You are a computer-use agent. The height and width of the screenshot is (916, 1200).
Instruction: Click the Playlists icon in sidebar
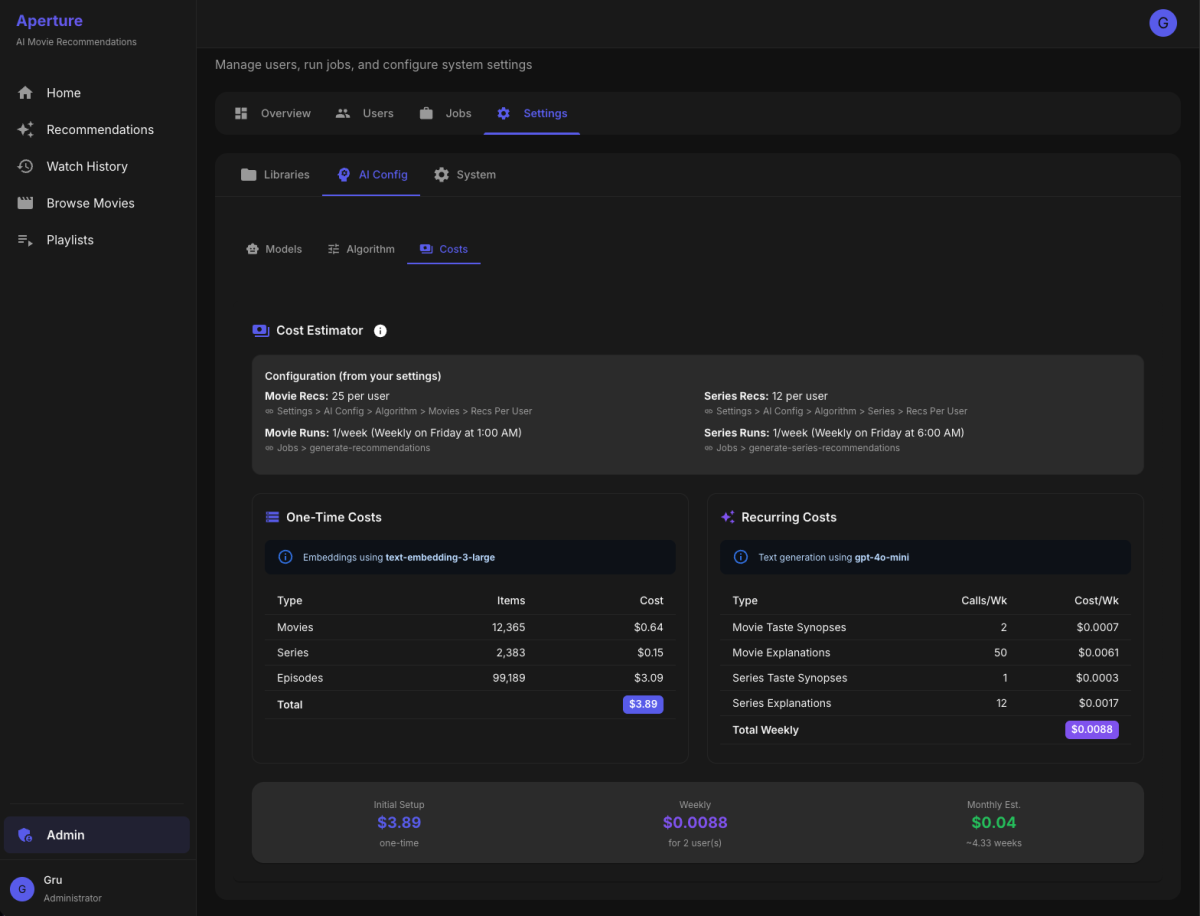click(x=26, y=240)
